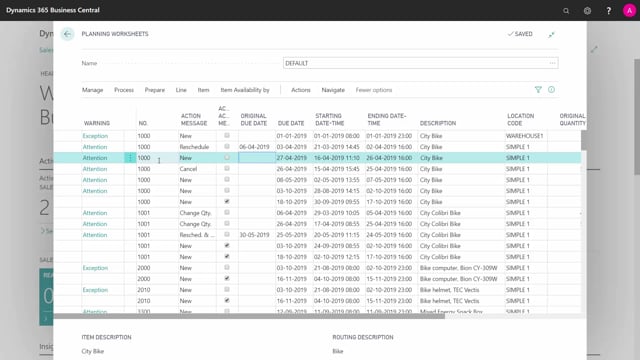Click the Fewer options link
Screen dimensions: 640x360
(x=373, y=90)
